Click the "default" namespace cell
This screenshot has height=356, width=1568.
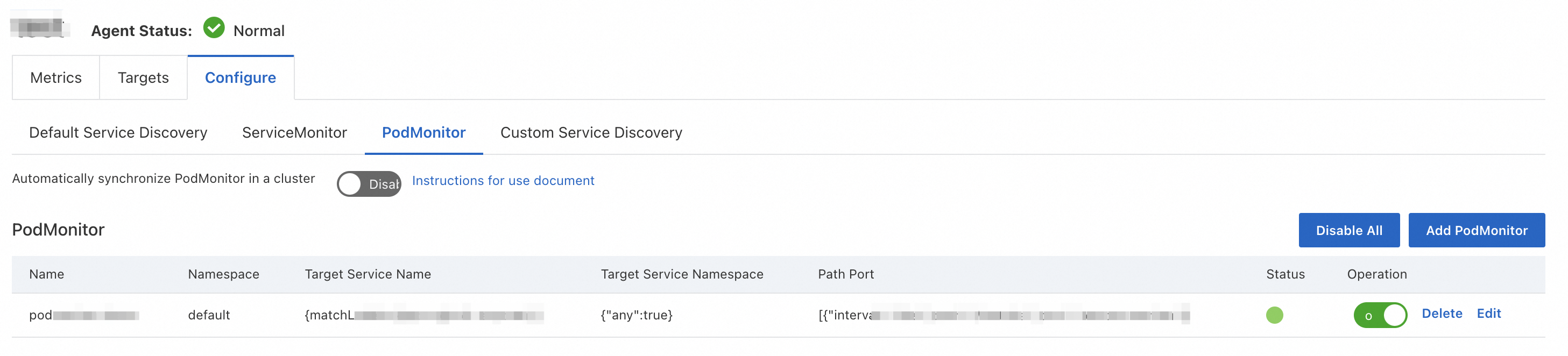(x=209, y=315)
